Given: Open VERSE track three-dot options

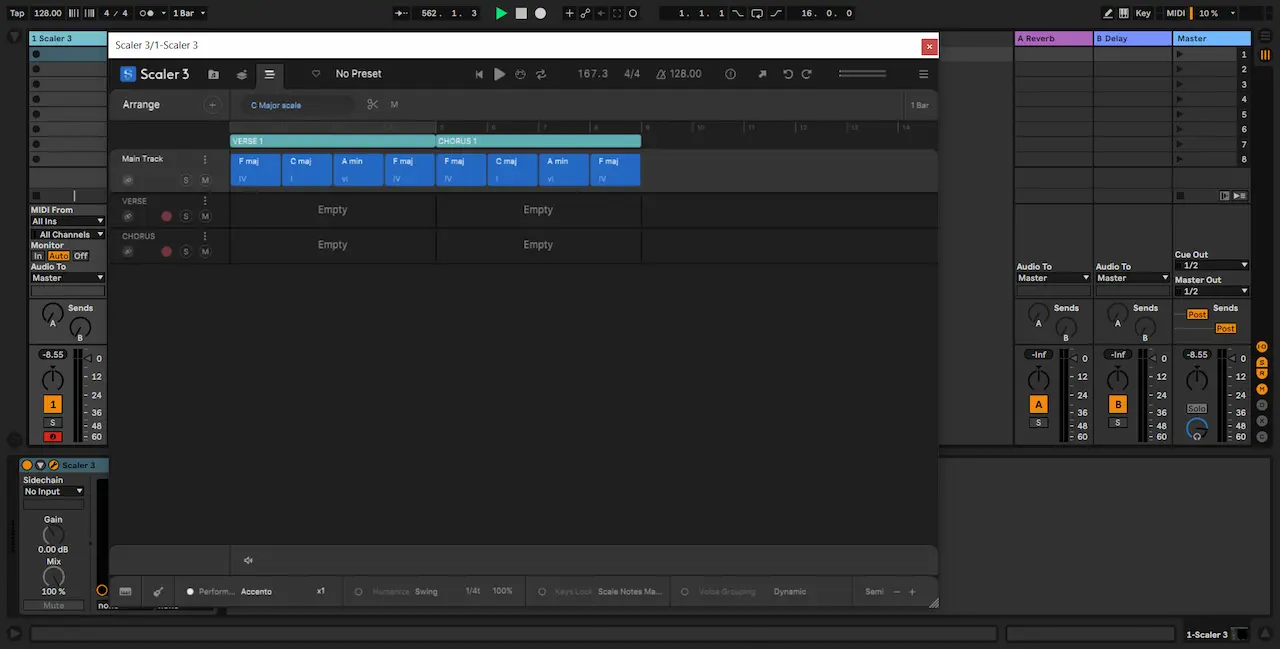Looking at the screenshot, I should click(x=205, y=201).
